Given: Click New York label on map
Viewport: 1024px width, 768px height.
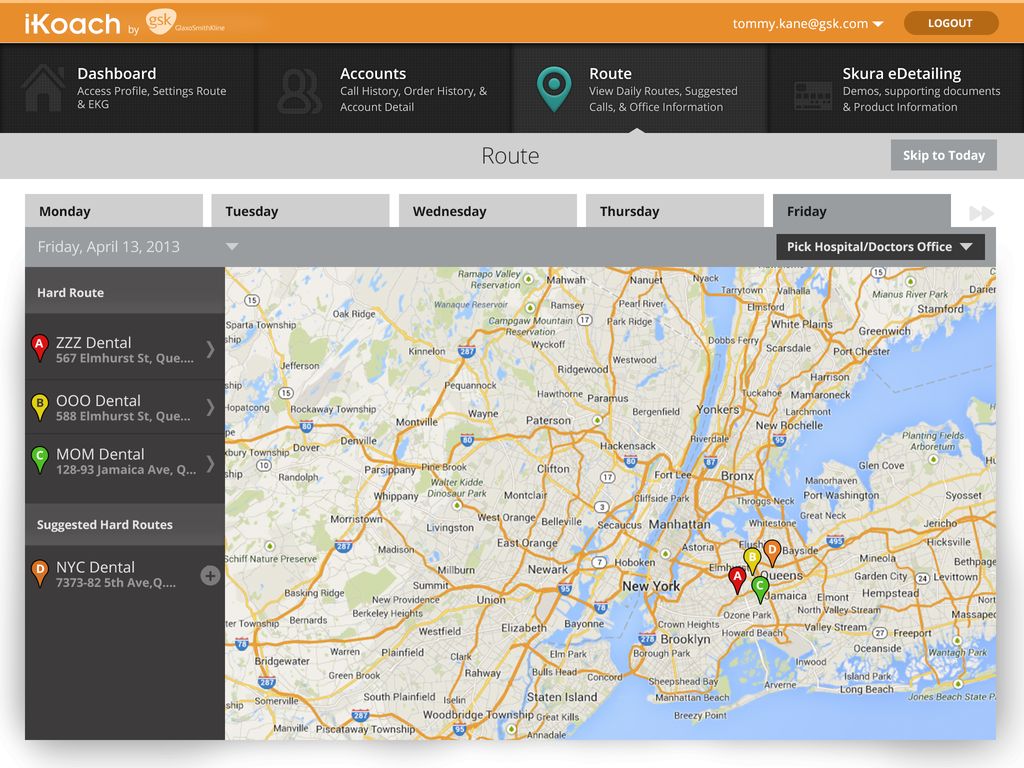Looking at the screenshot, I should (650, 586).
